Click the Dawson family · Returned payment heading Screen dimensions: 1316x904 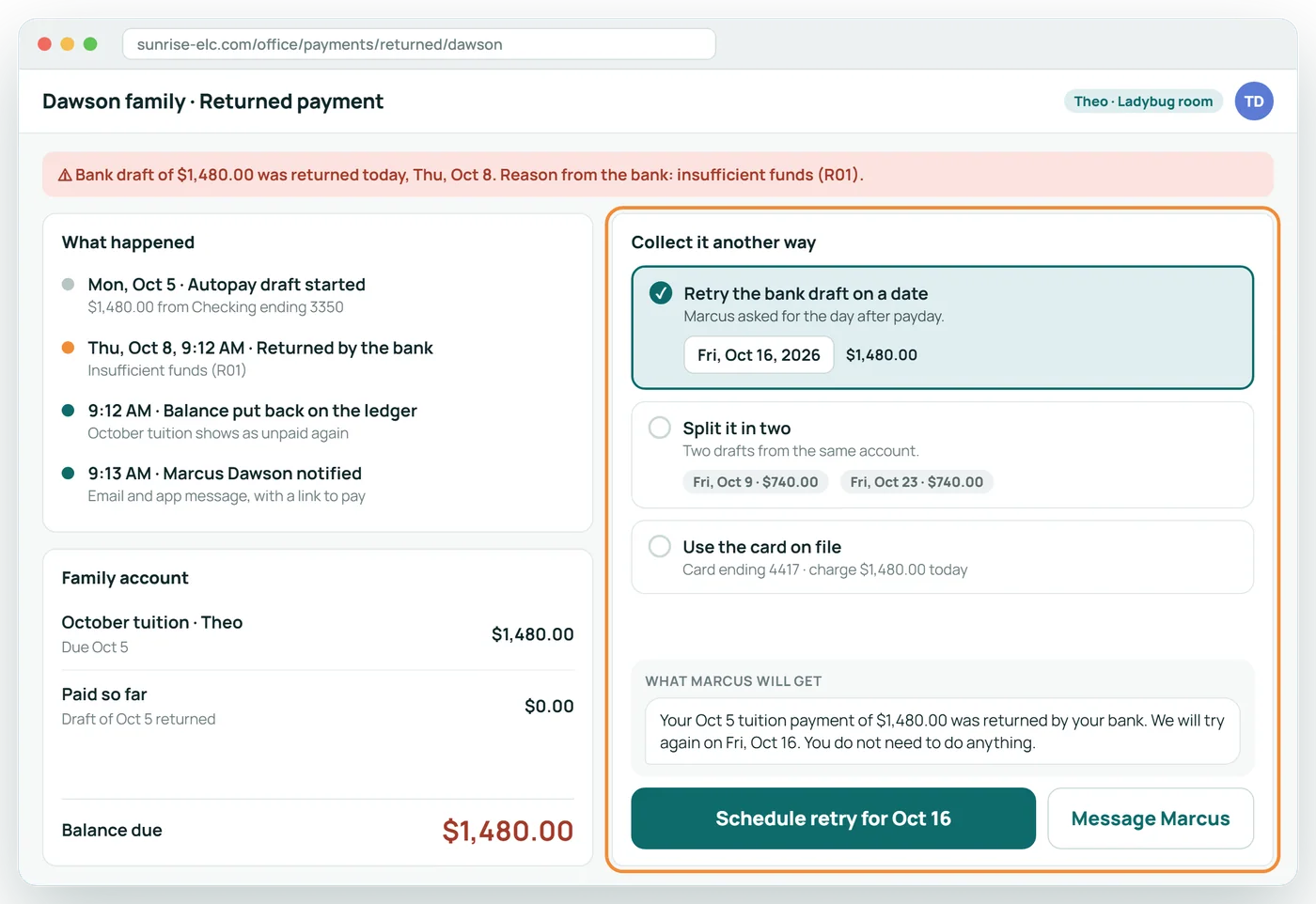pyautogui.click(x=212, y=101)
